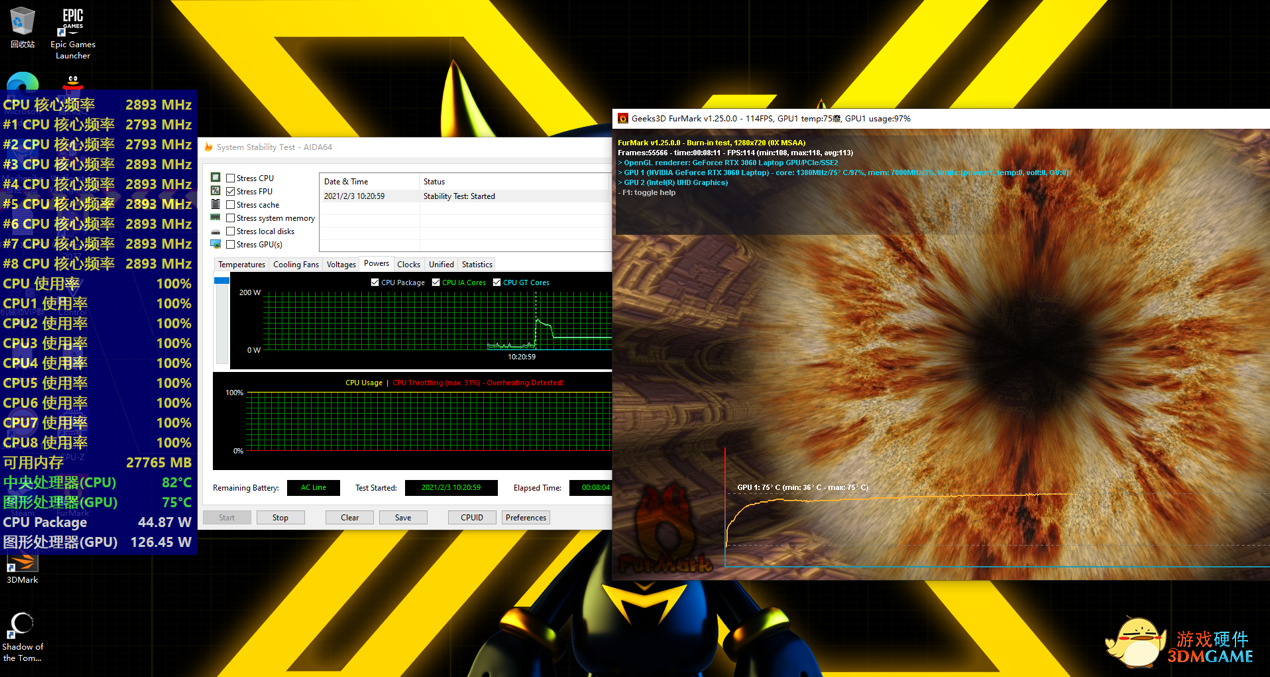The image size is (1270, 677).
Task: Enable the Stress system memory checkbox
Action: click(x=231, y=218)
